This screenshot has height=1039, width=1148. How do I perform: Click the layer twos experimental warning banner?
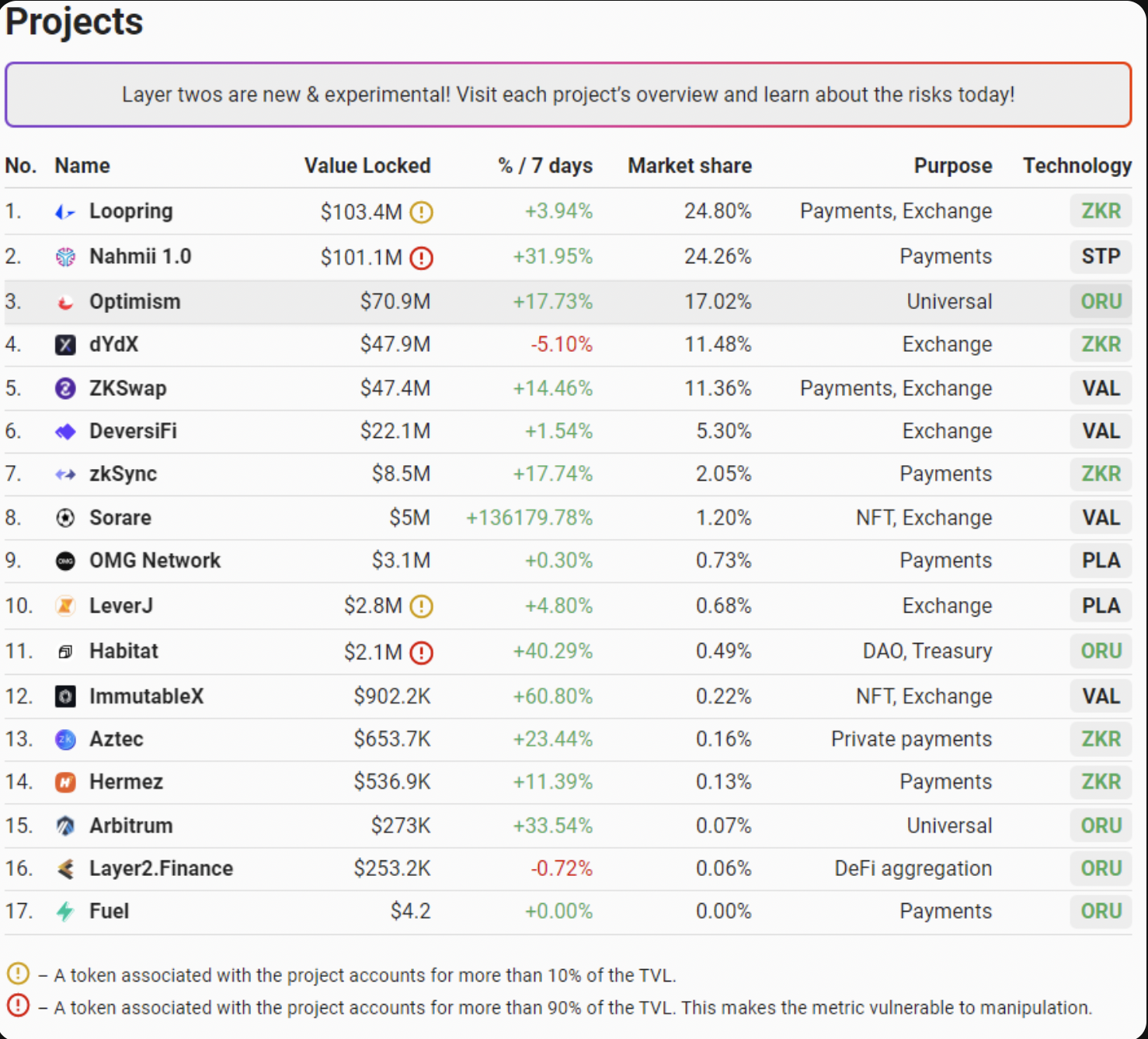click(x=568, y=95)
